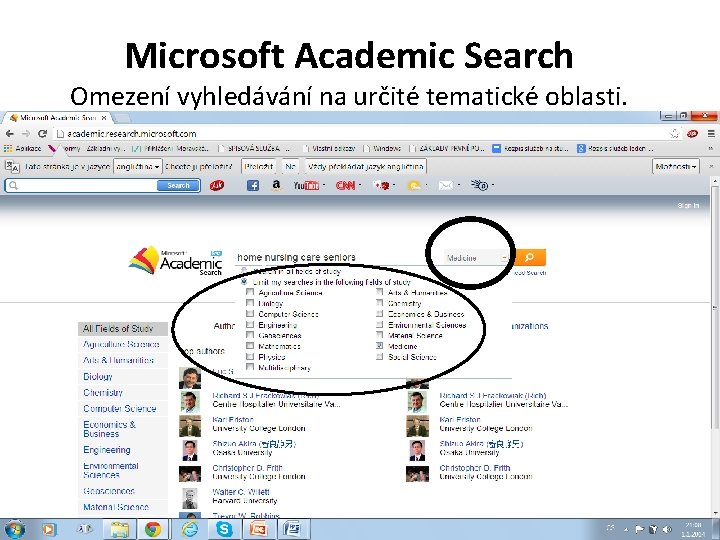Click the mail envelope toolbar icon
Image resolution: width=720 pixels, height=540 pixels.
pos(445,186)
